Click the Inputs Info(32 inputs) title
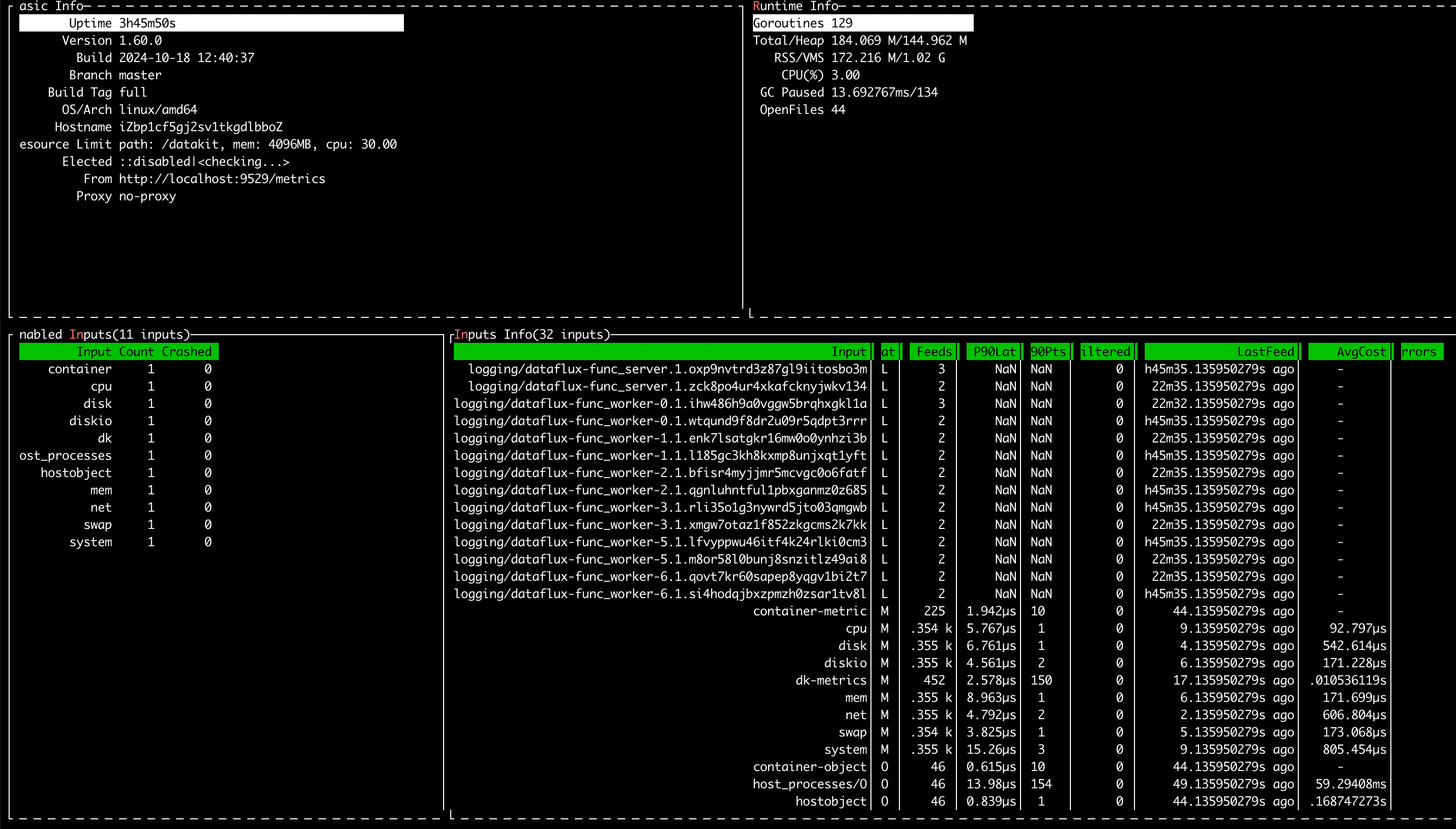This screenshot has height=829, width=1456. point(531,334)
